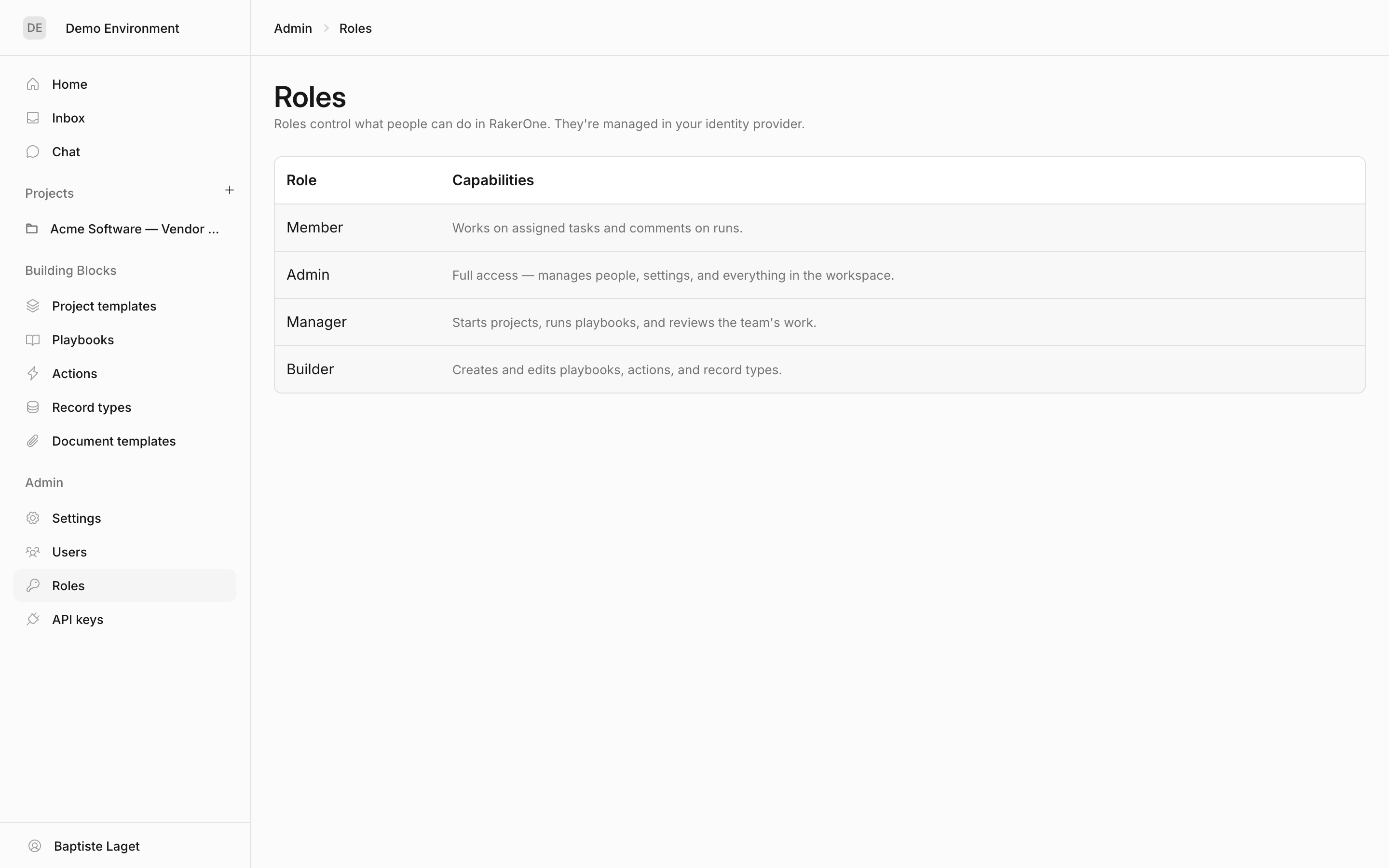The image size is (1389, 868).
Task: Open Project templates
Action: 124,306
